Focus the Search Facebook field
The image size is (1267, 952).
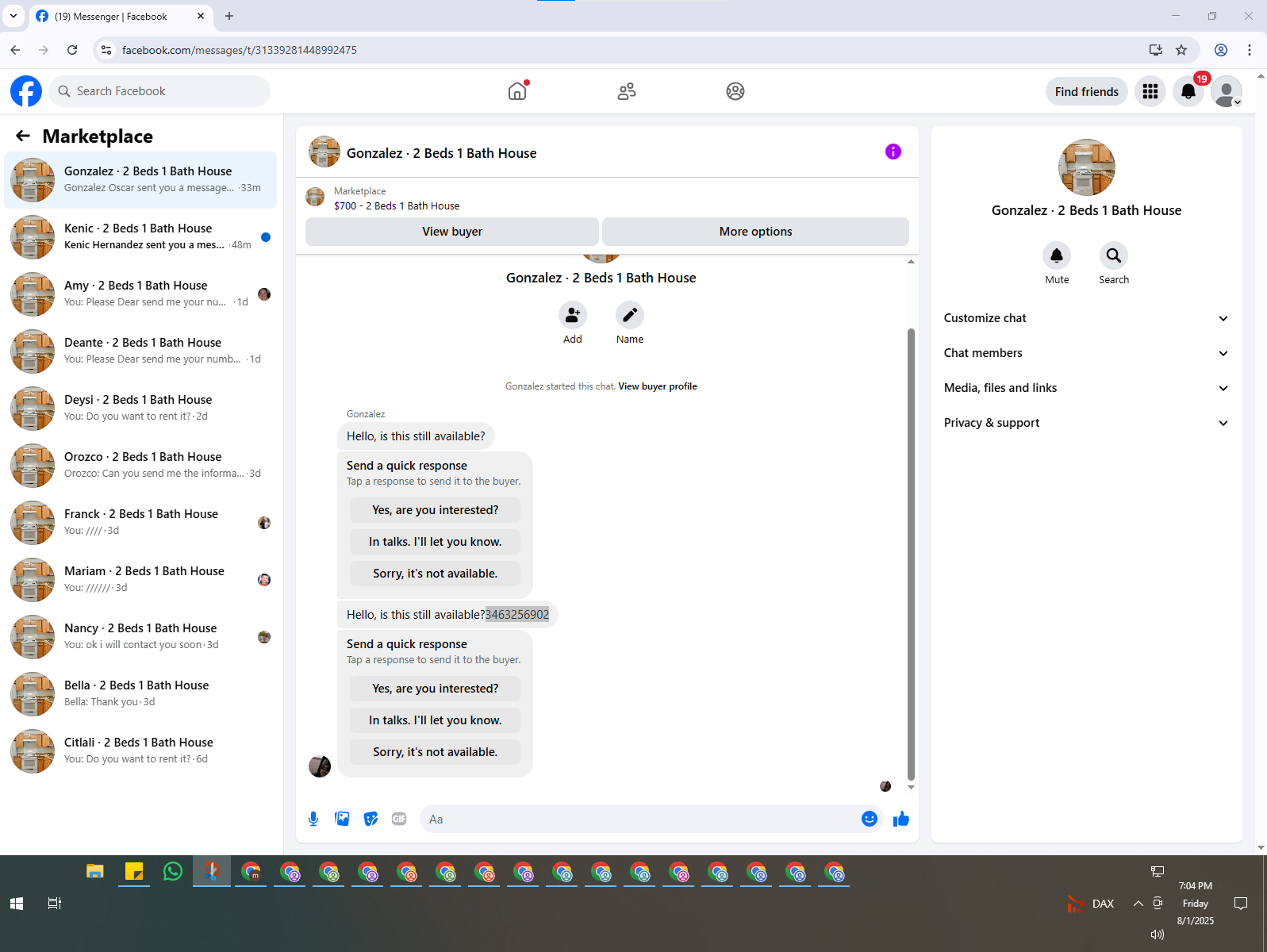pos(159,91)
